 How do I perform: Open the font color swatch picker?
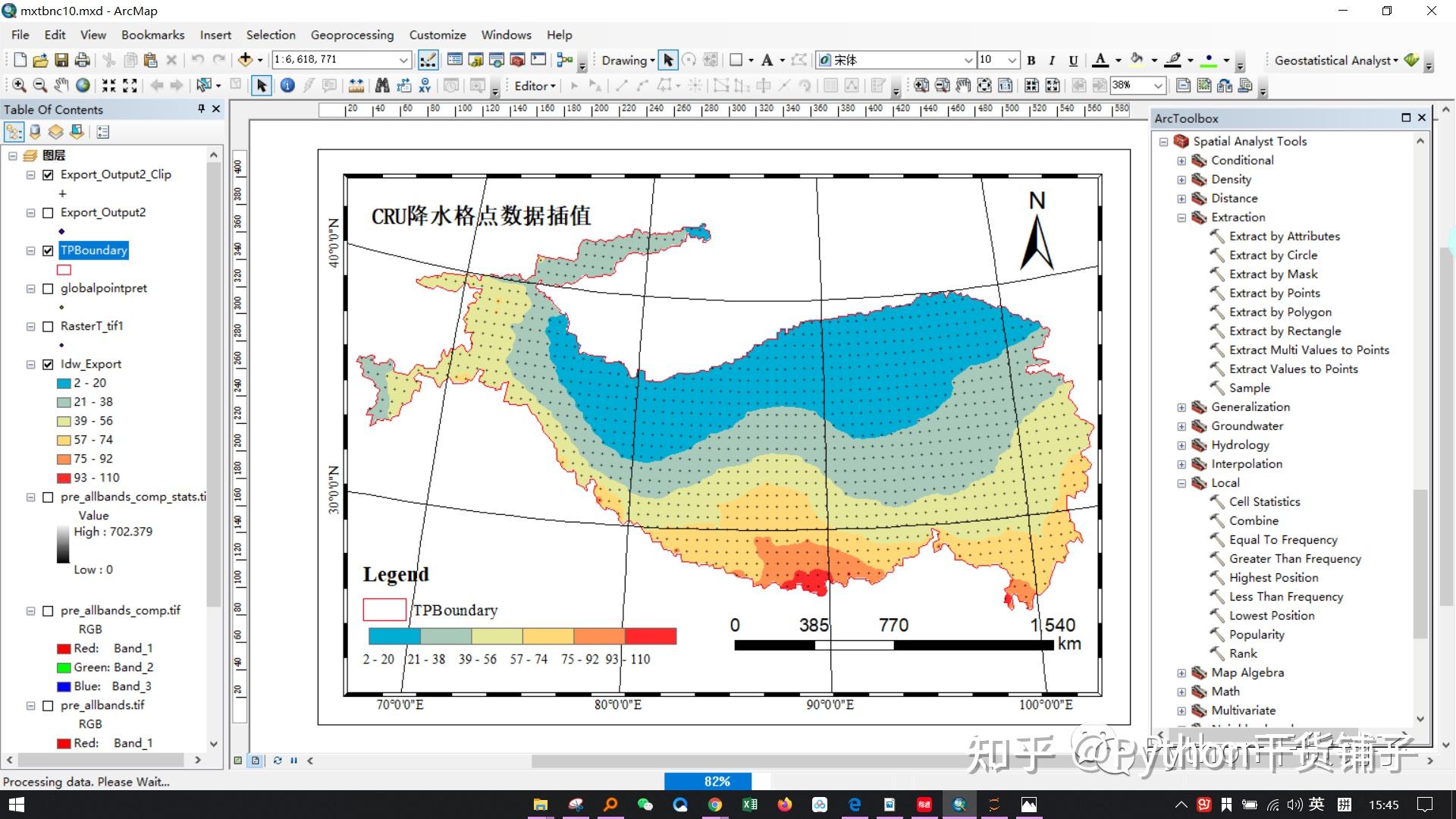pos(1119,59)
